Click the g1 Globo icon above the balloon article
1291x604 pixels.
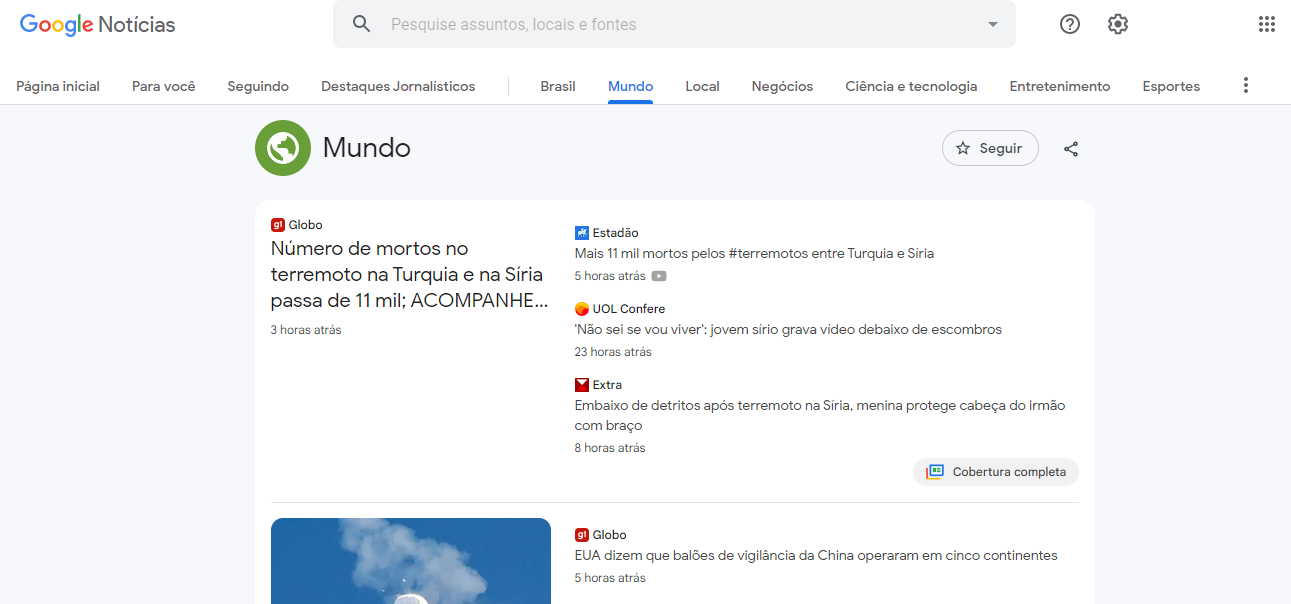pyautogui.click(x=582, y=535)
